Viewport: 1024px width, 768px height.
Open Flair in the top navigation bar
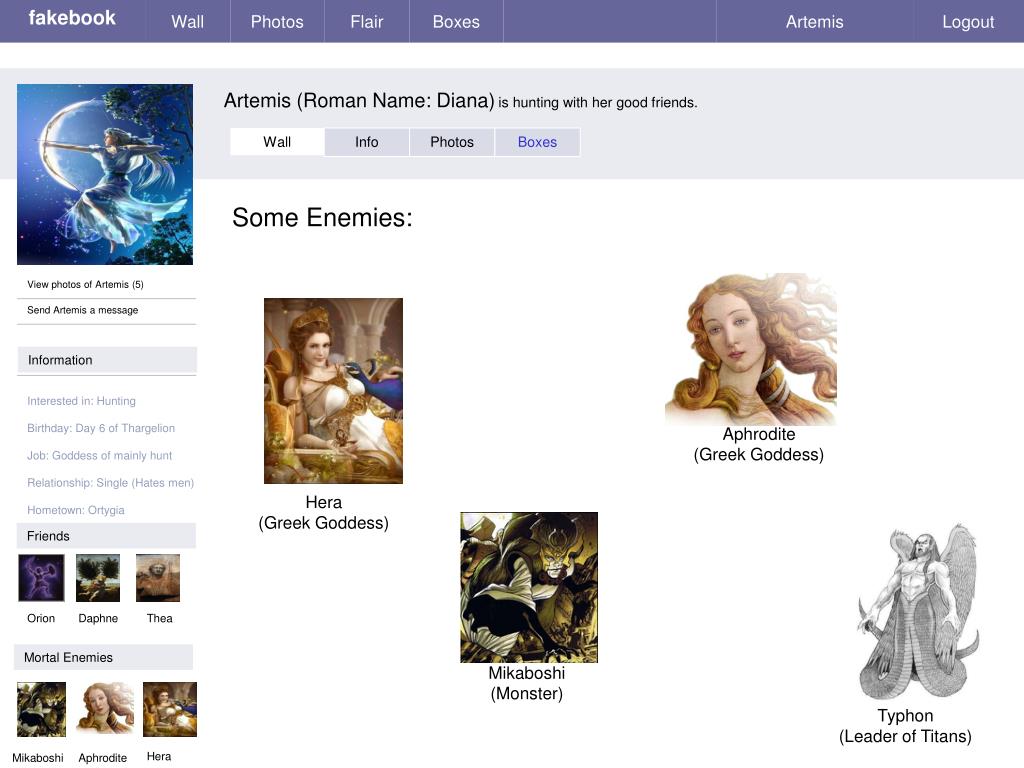click(x=366, y=22)
